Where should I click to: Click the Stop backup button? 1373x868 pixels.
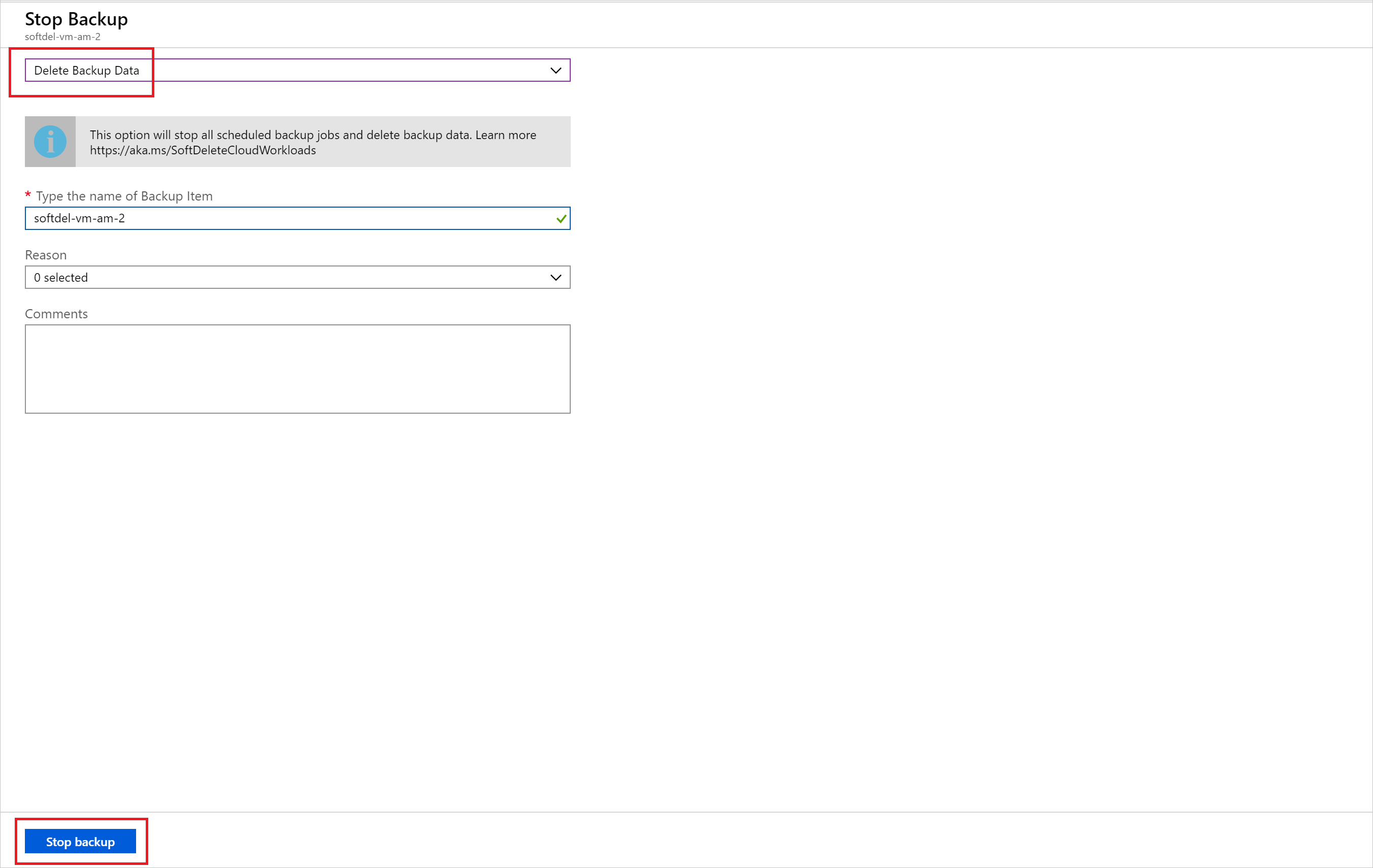82,841
